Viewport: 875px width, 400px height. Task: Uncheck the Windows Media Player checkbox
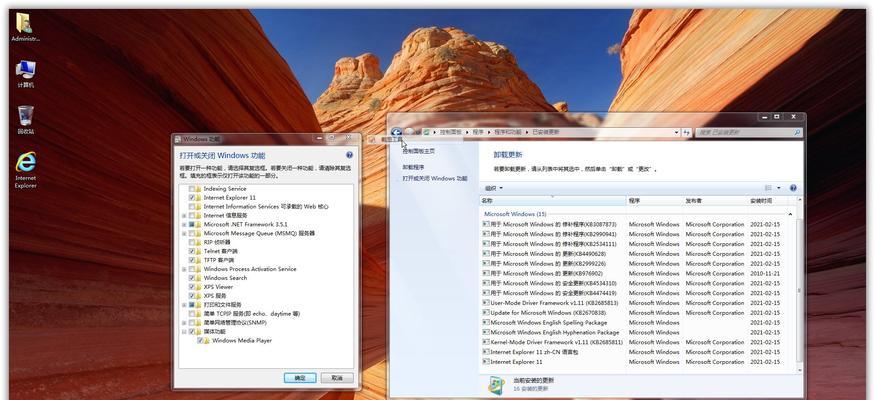pyautogui.click(x=200, y=340)
